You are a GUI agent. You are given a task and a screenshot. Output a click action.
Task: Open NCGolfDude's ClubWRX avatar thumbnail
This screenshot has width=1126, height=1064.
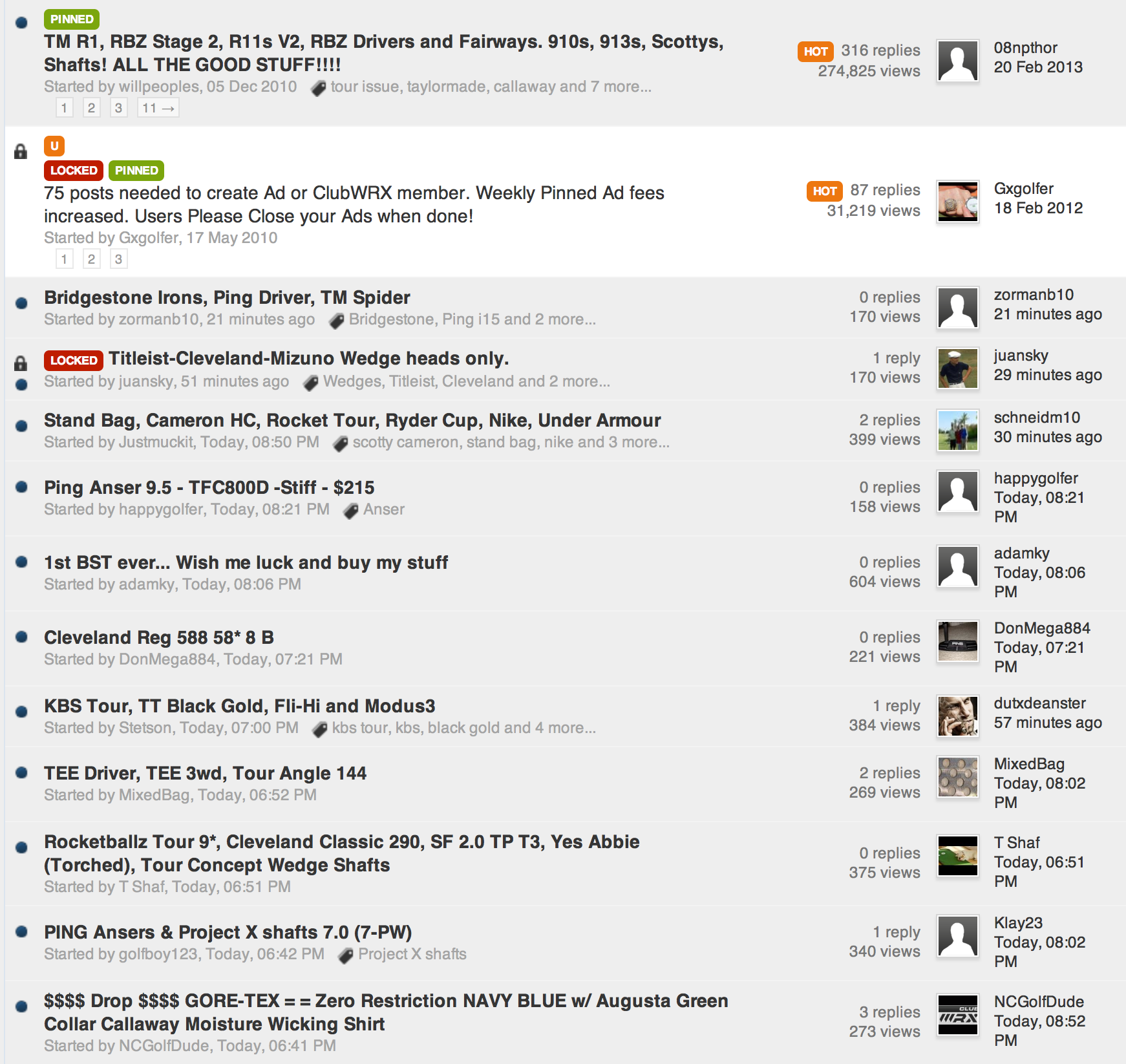[x=958, y=1015]
